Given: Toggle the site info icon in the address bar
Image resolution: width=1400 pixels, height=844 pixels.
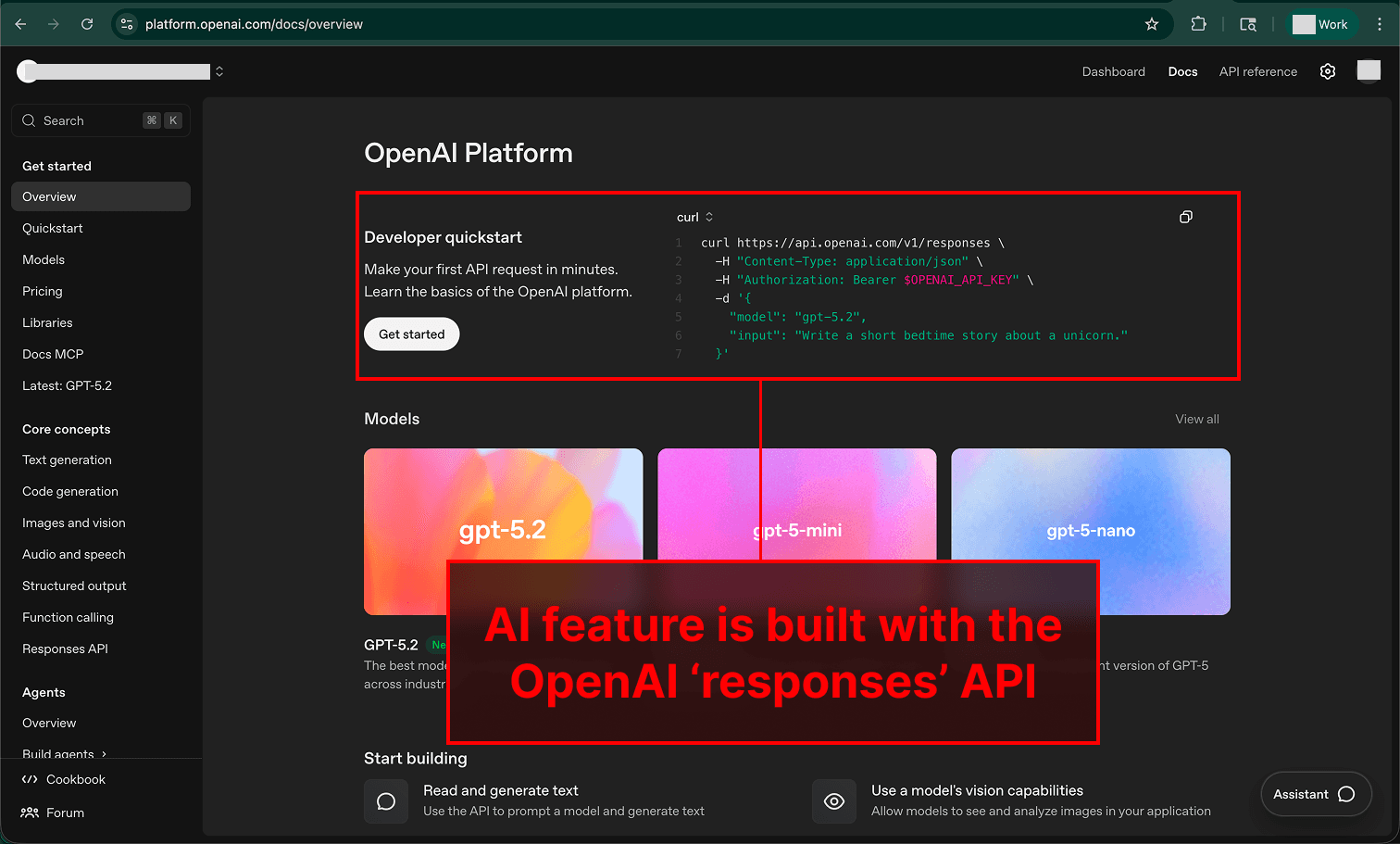Looking at the screenshot, I should pos(126,23).
